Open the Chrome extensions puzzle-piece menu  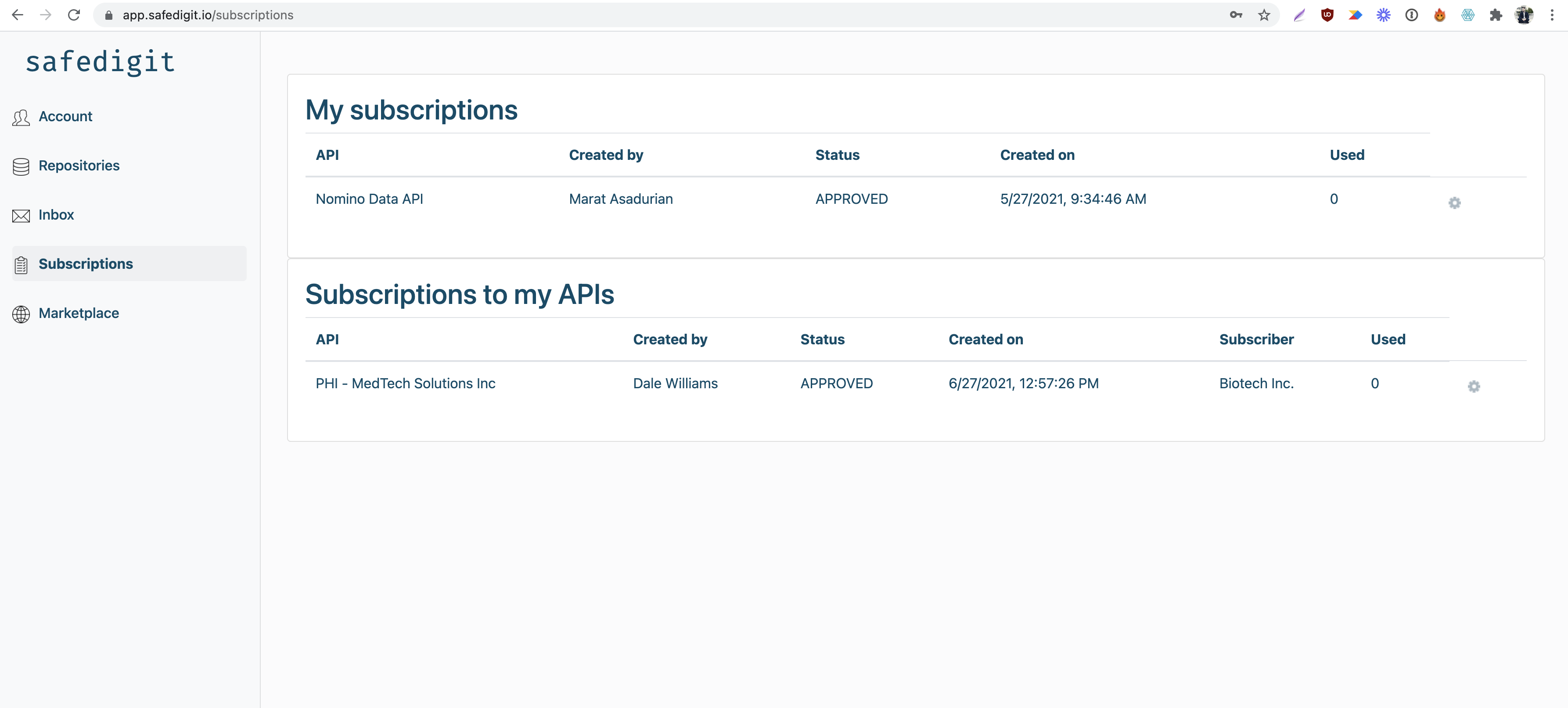(x=1496, y=14)
